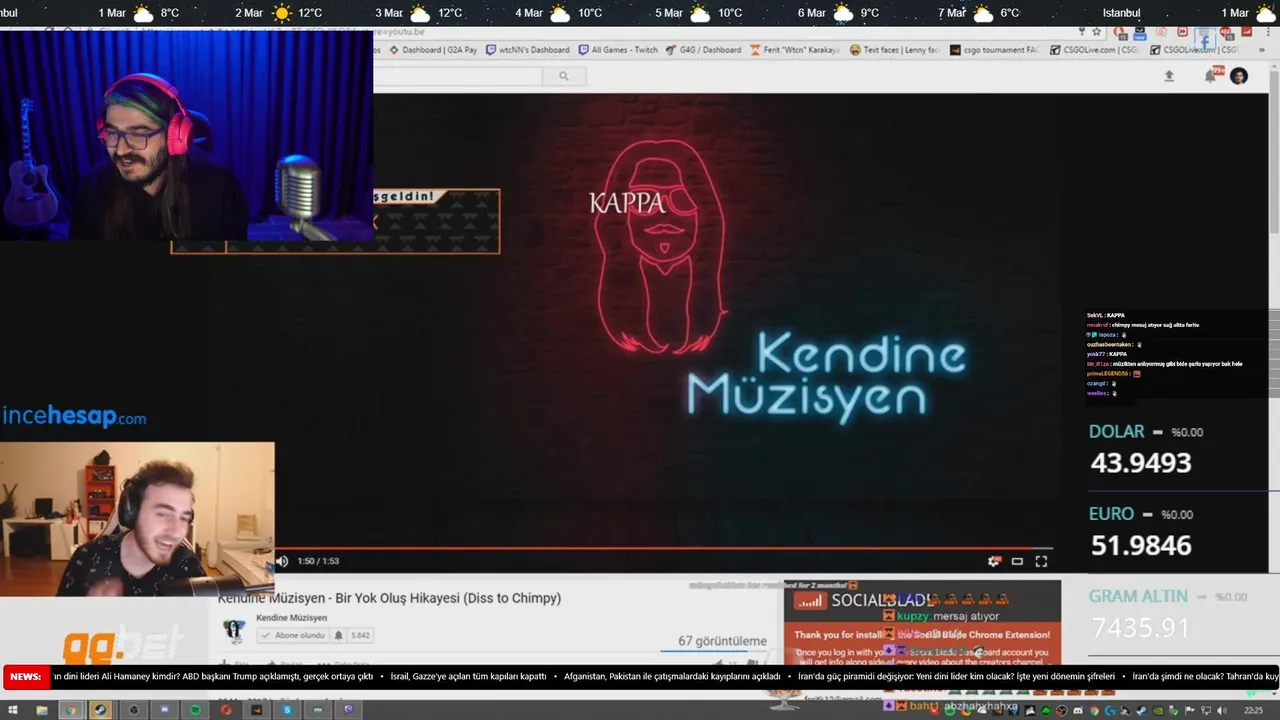Click the Social Blade extension logo

[x=862, y=600]
